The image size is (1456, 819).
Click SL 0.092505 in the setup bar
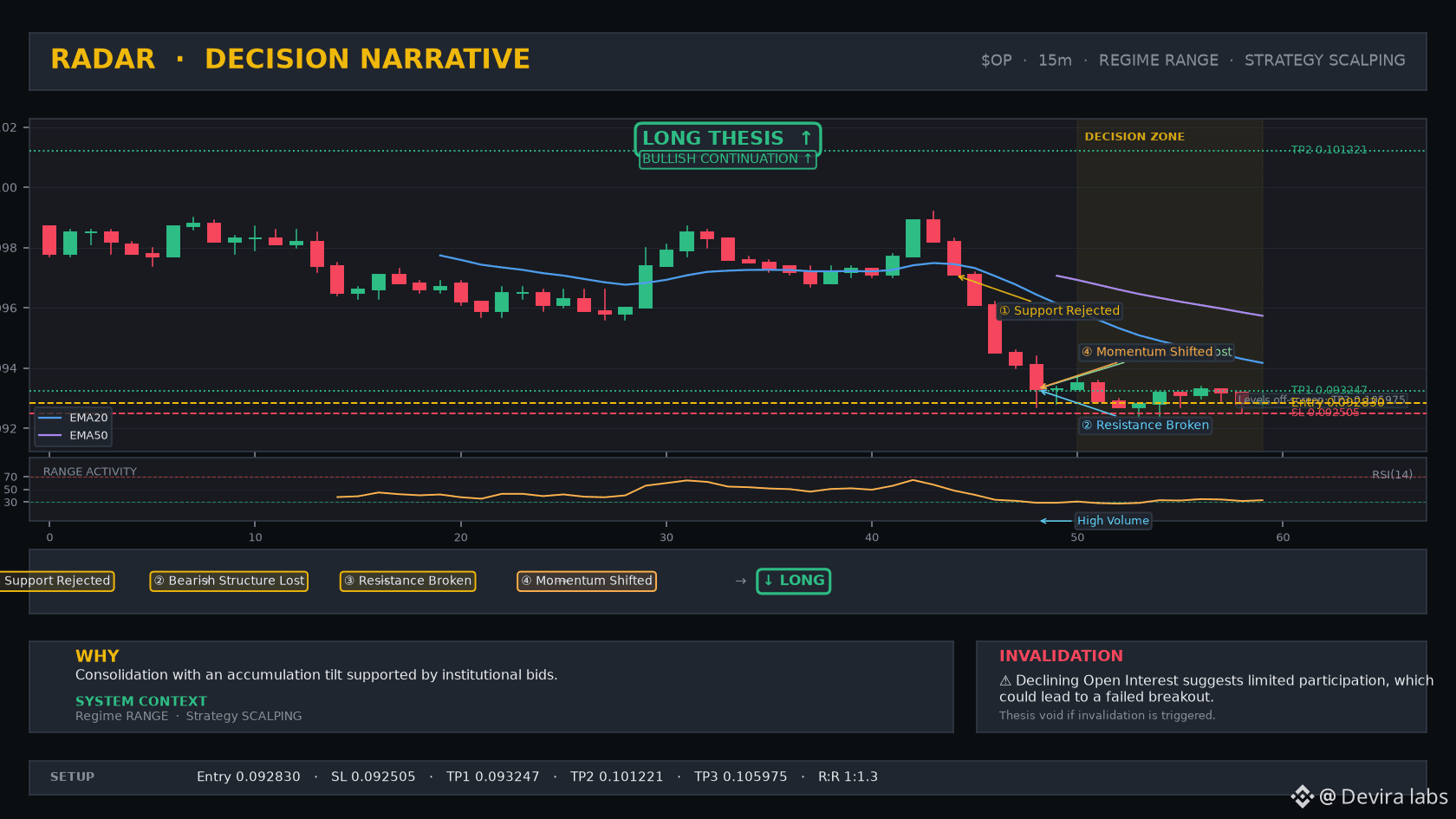point(374,777)
